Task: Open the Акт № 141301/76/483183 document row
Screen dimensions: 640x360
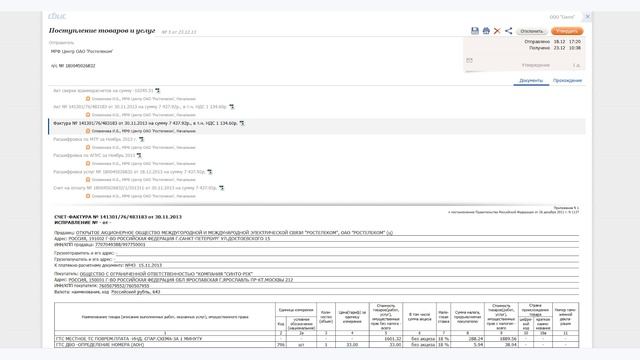Action: coord(140,107)
